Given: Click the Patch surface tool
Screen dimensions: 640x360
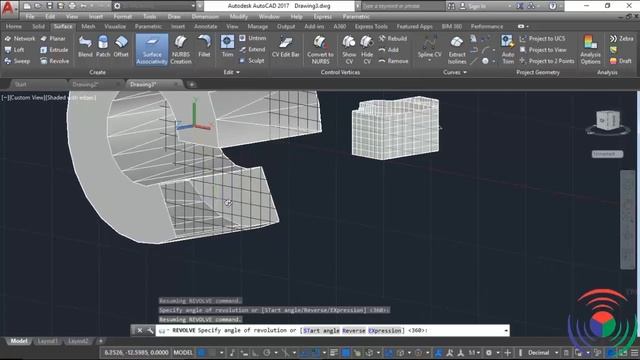Looking at the screenshot, I should pos(103,46).
